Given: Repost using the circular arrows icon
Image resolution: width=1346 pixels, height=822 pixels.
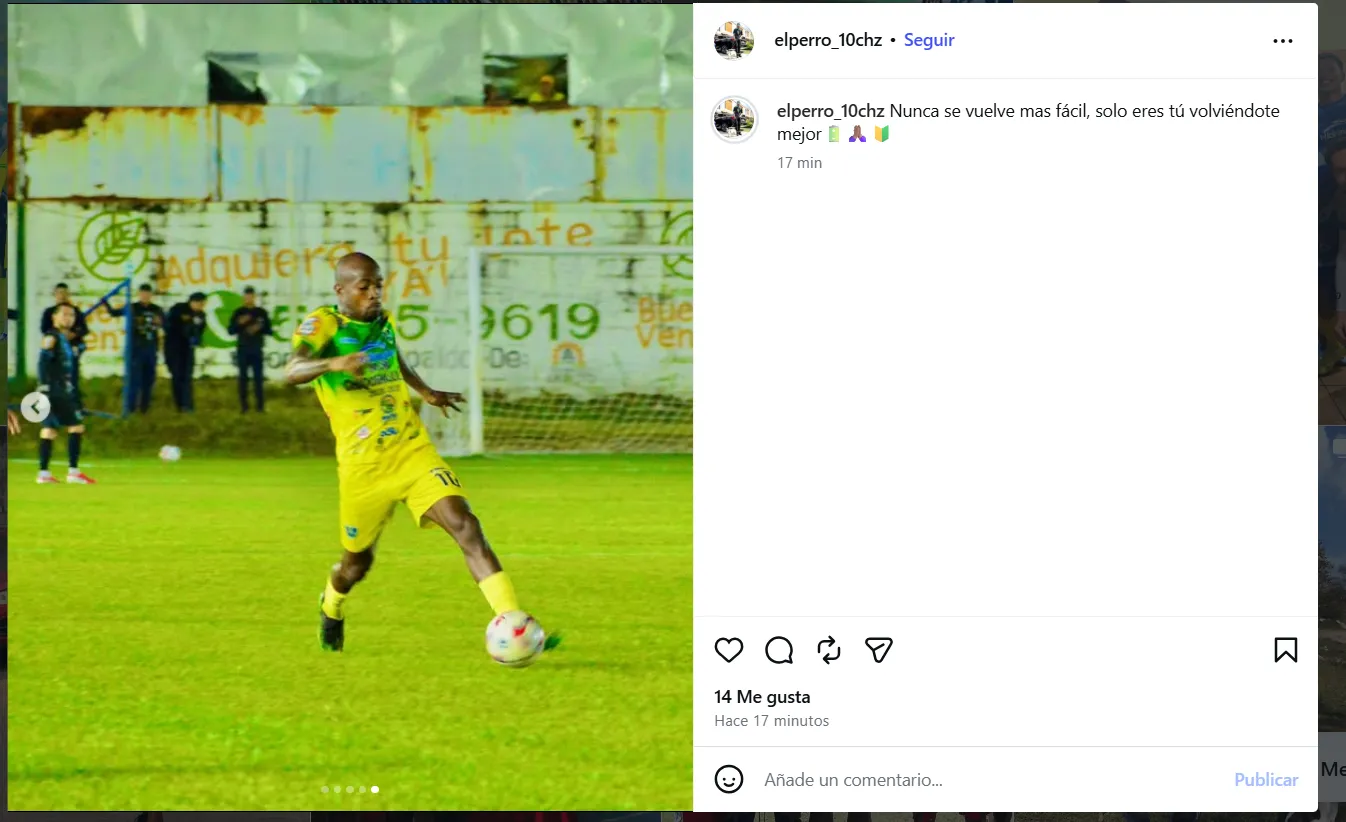Looking at the screenshot, I should click(829, 650).
